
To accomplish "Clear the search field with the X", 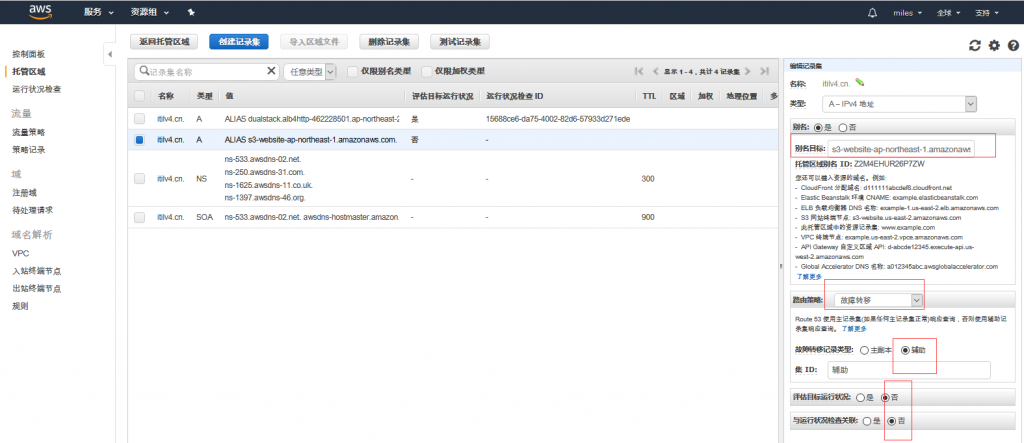I will (272, 71).
